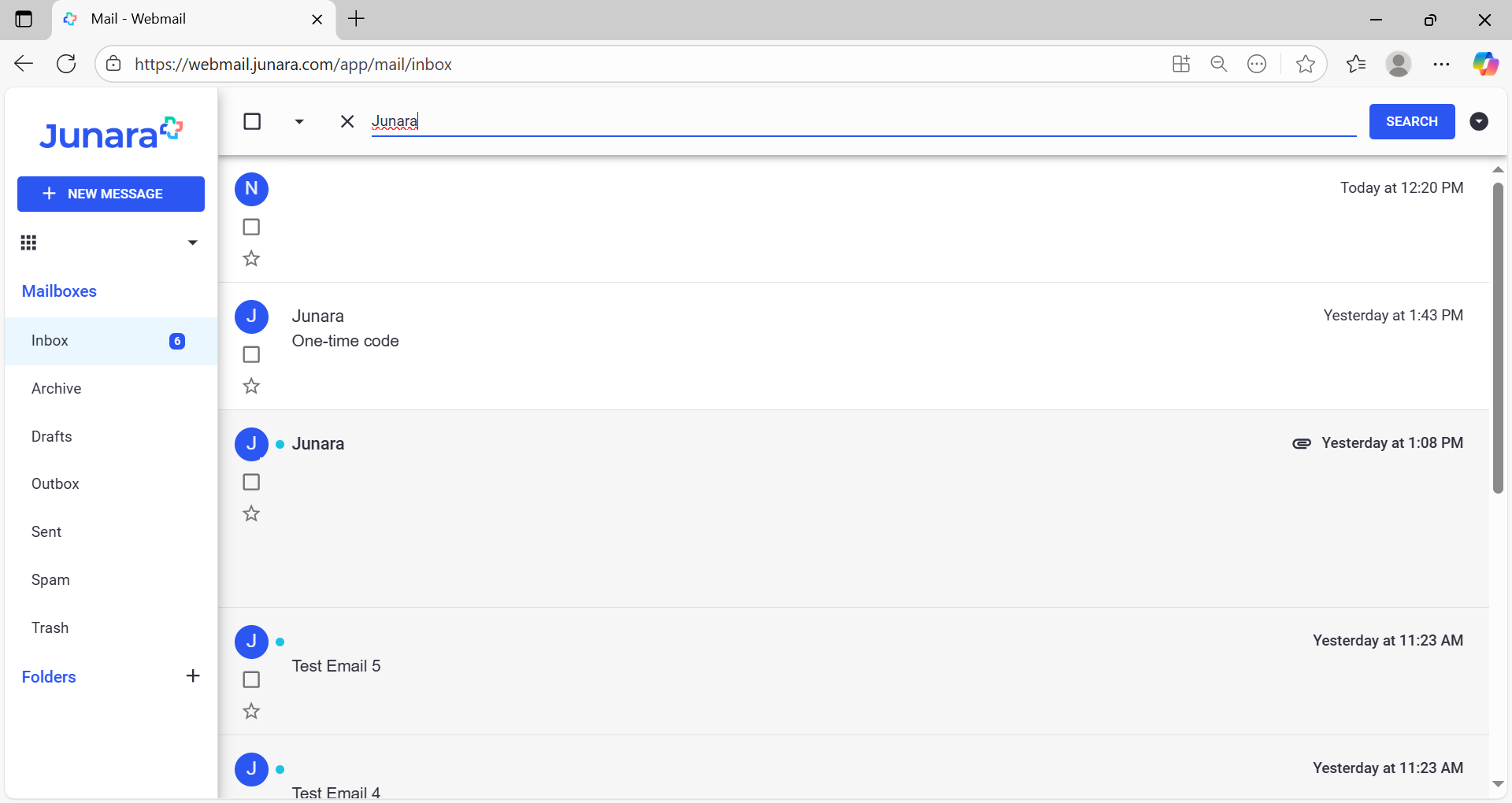The height and width of the screenshot is (803, 1512).
Task: Click the browser zoom out icon
Action: 1219,64
